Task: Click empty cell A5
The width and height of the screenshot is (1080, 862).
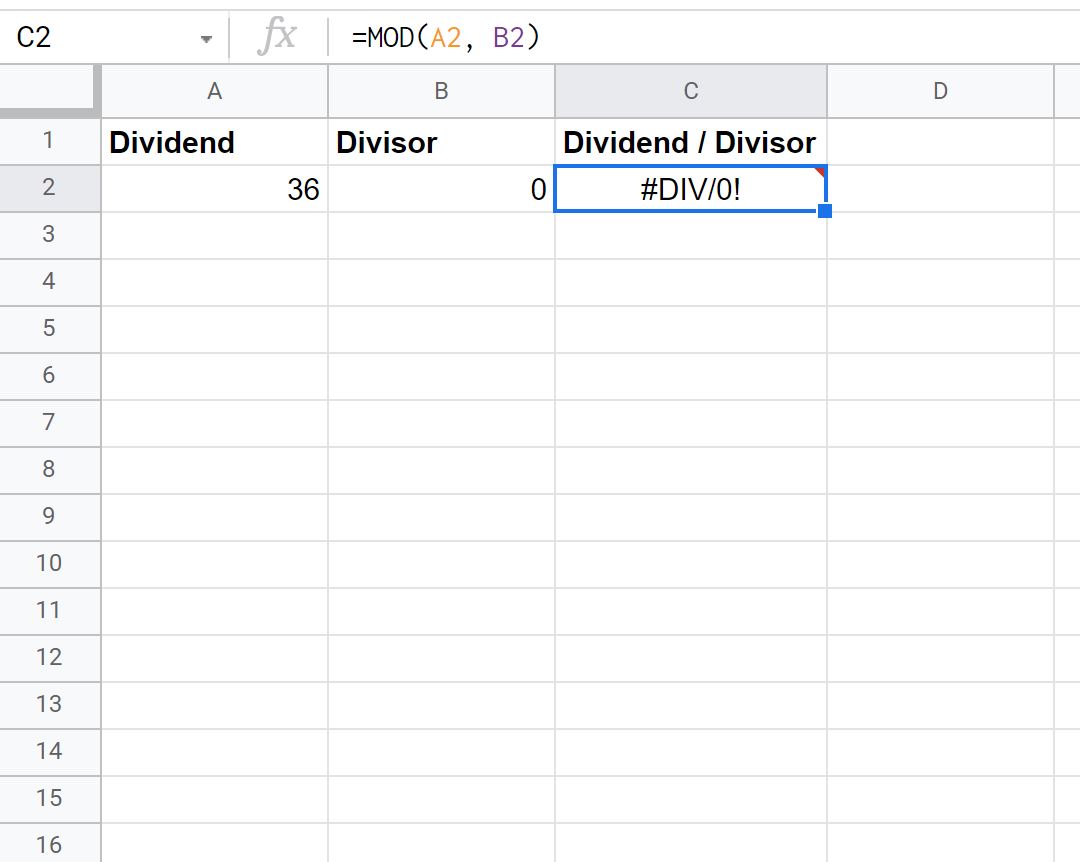Action: pos(214,329)
